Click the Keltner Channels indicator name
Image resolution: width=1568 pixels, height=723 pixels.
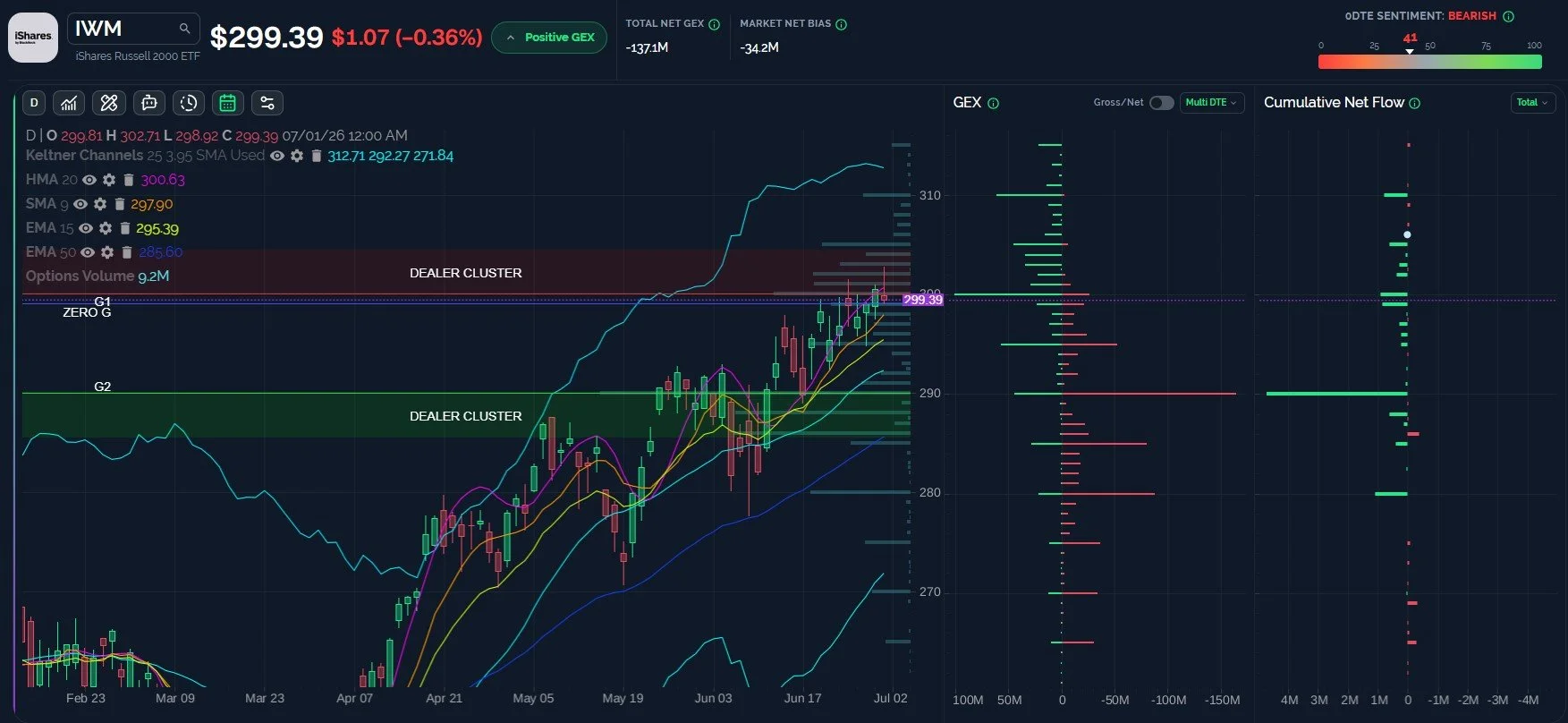(x=84, y=156)
